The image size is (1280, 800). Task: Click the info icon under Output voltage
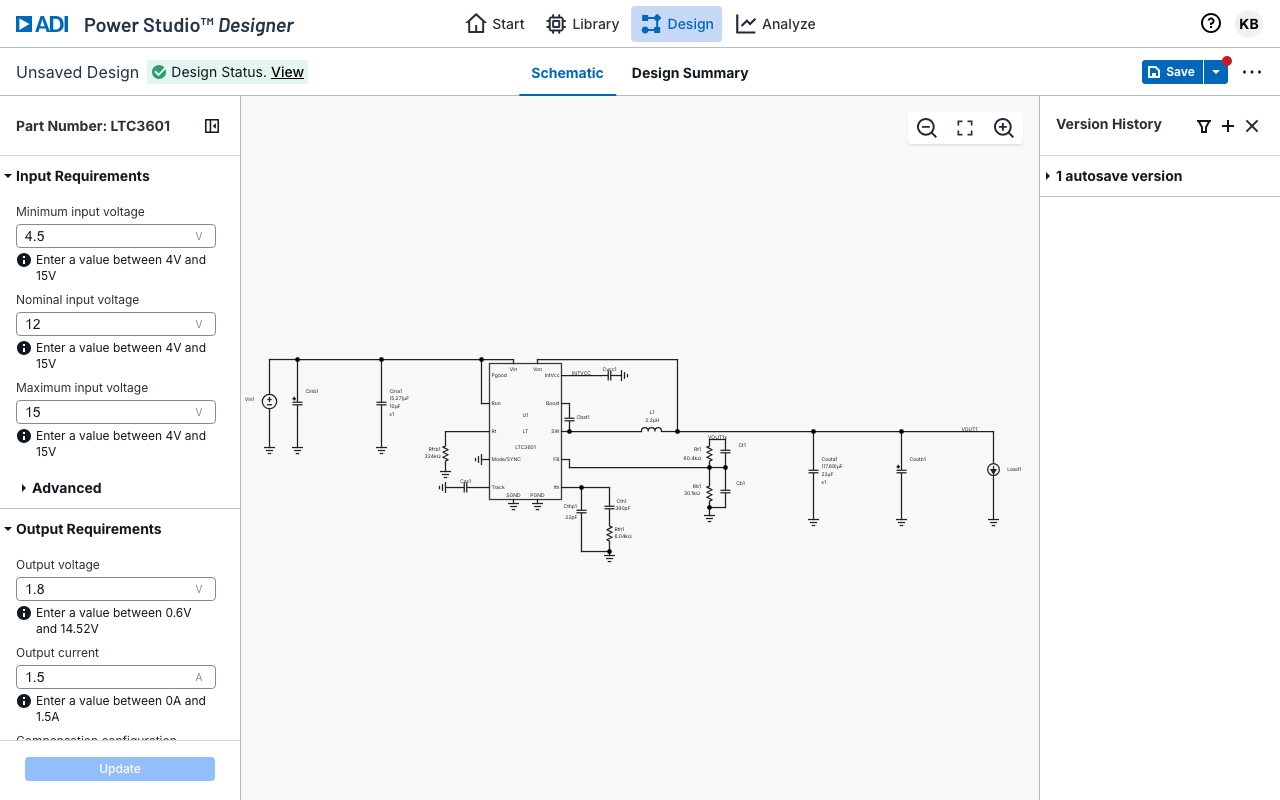point(24,613)
